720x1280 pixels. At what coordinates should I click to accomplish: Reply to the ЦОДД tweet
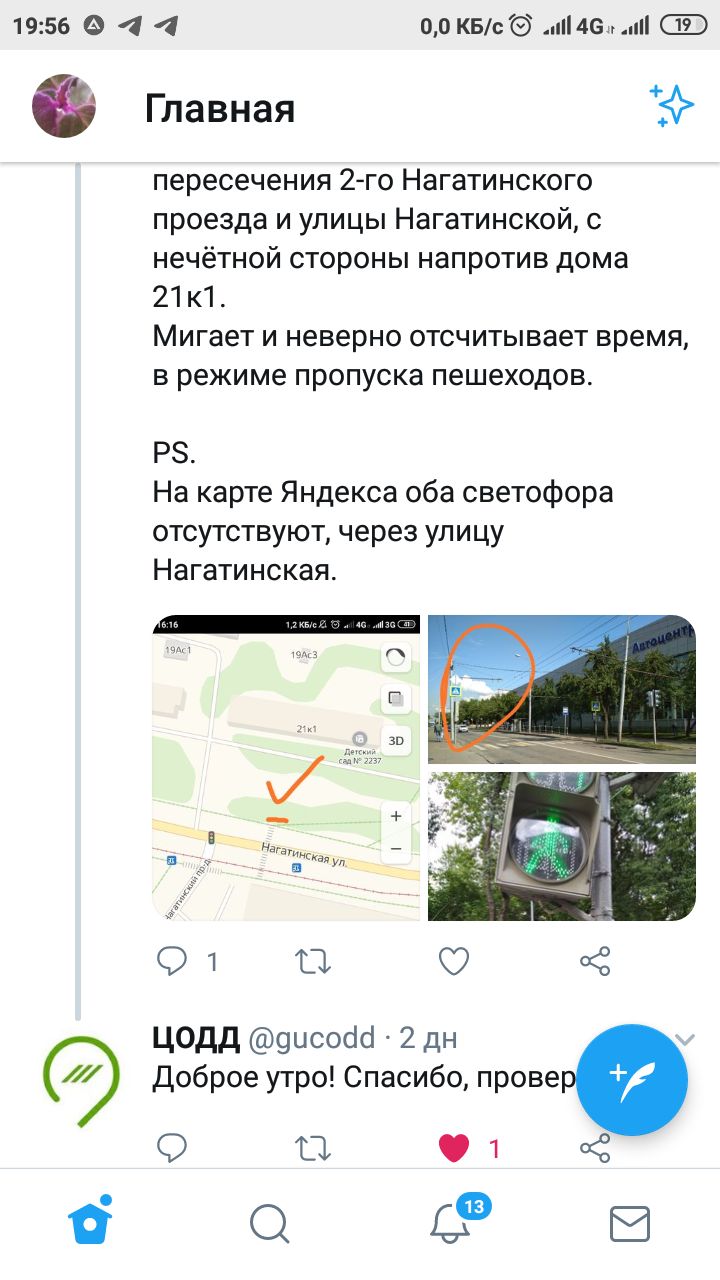click(173, 1149)
